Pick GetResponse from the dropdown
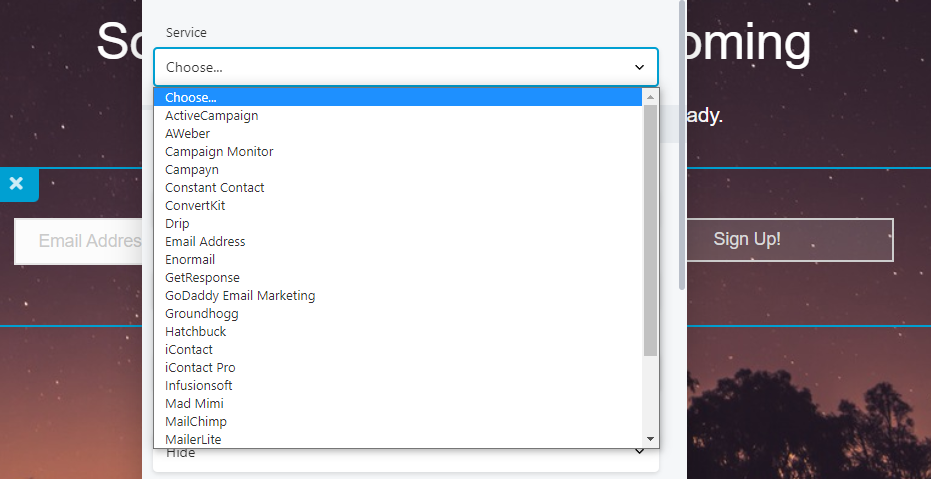The image size is (931, 479). pos(202,278)
